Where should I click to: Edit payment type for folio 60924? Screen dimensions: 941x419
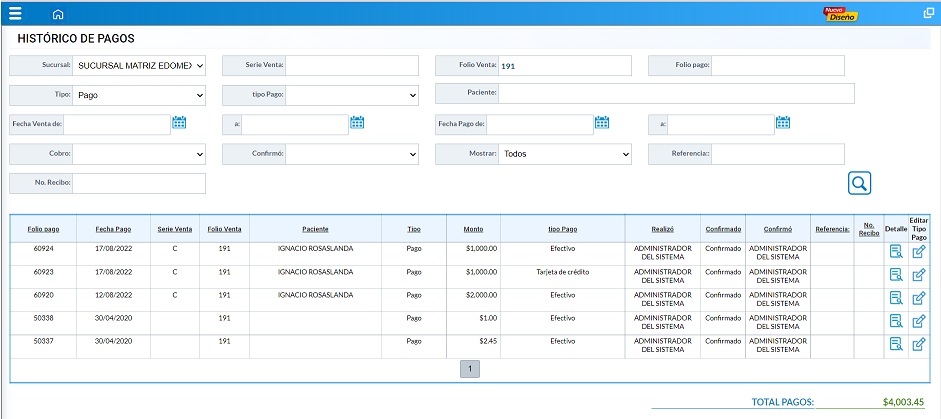(919, 252)
